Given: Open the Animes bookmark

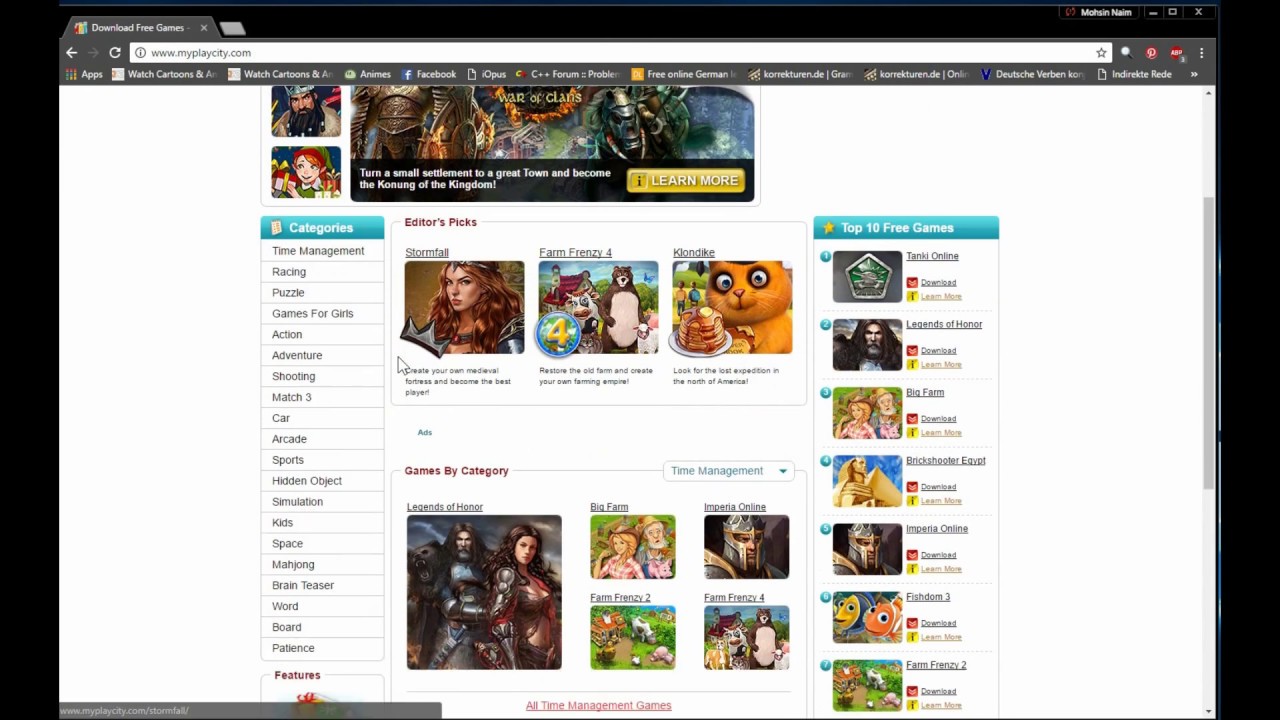Looking at the screenshot, I should pos(367,74).
